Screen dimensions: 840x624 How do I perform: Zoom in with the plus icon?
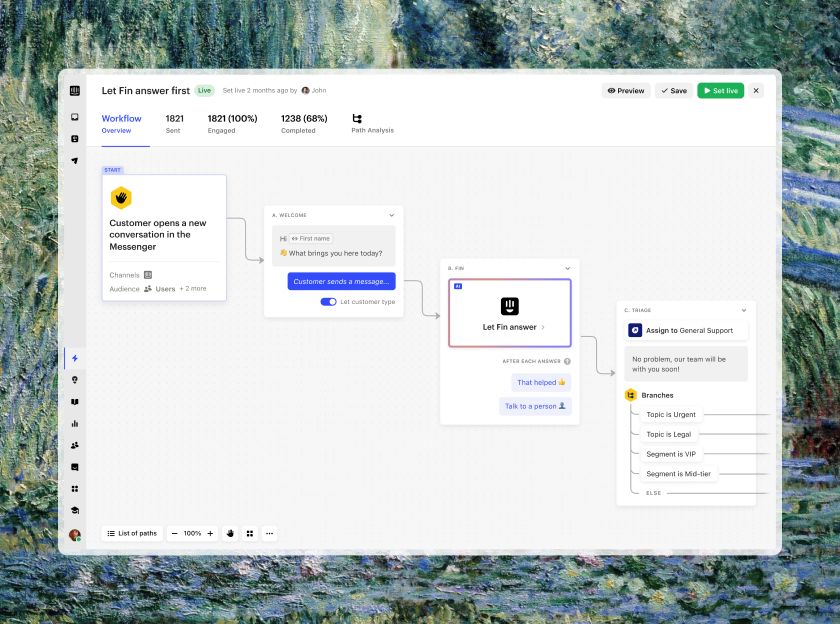click(x=210, y=533)
